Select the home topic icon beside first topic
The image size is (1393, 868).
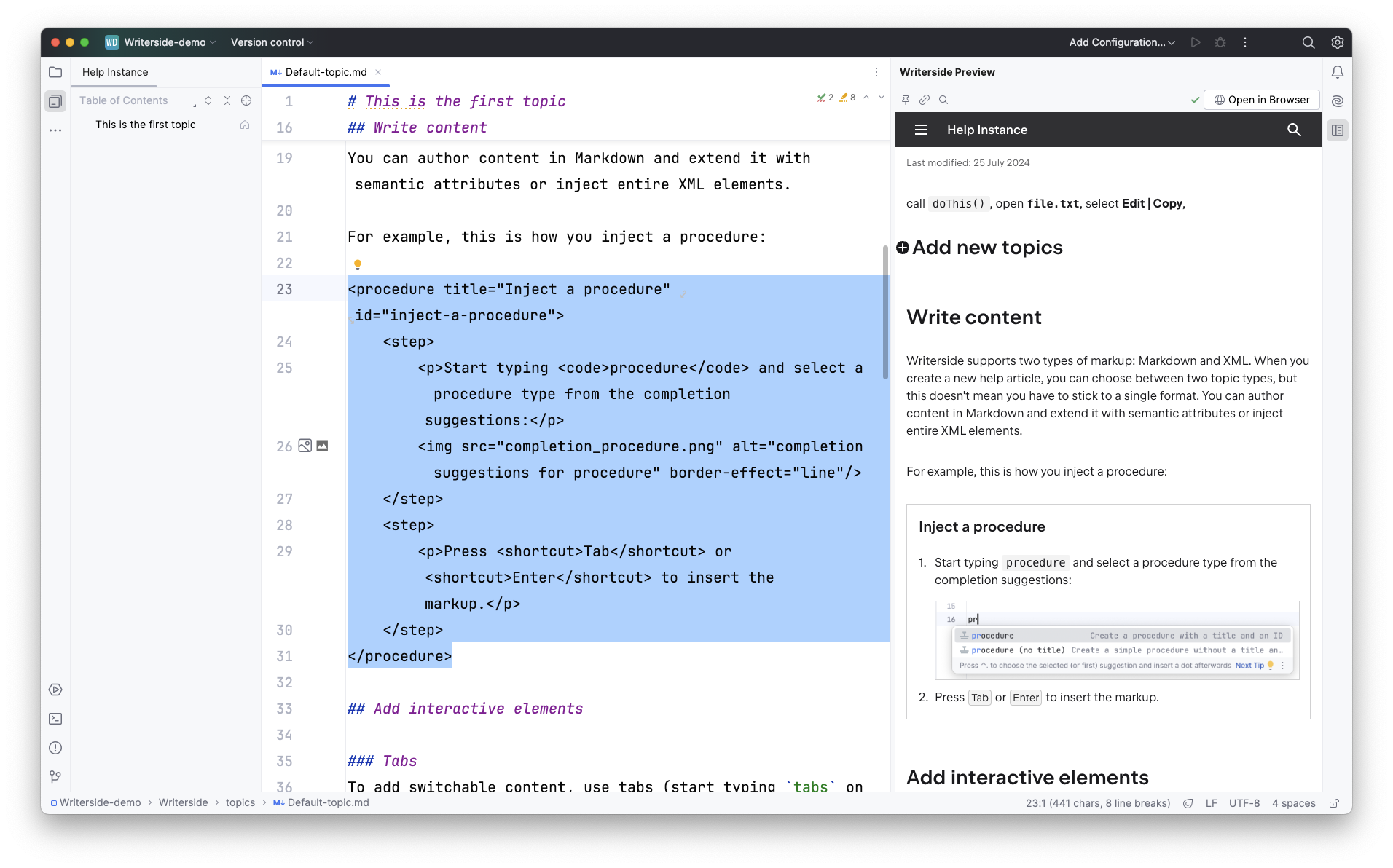[245, 125]
